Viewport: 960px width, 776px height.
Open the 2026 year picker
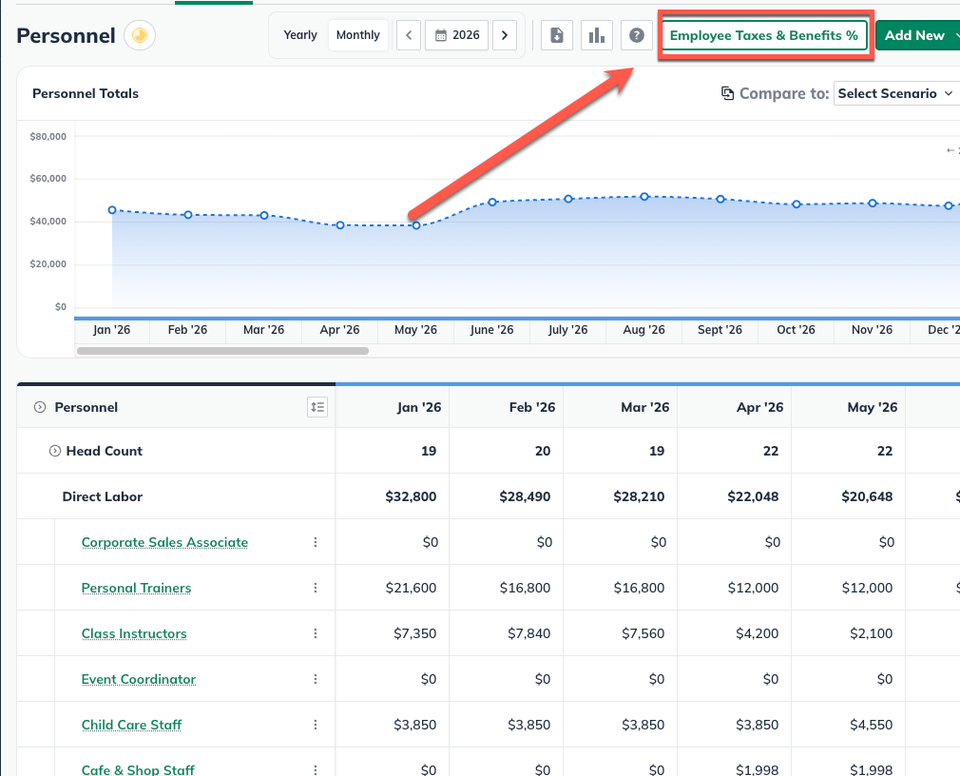tap(457, 36)
